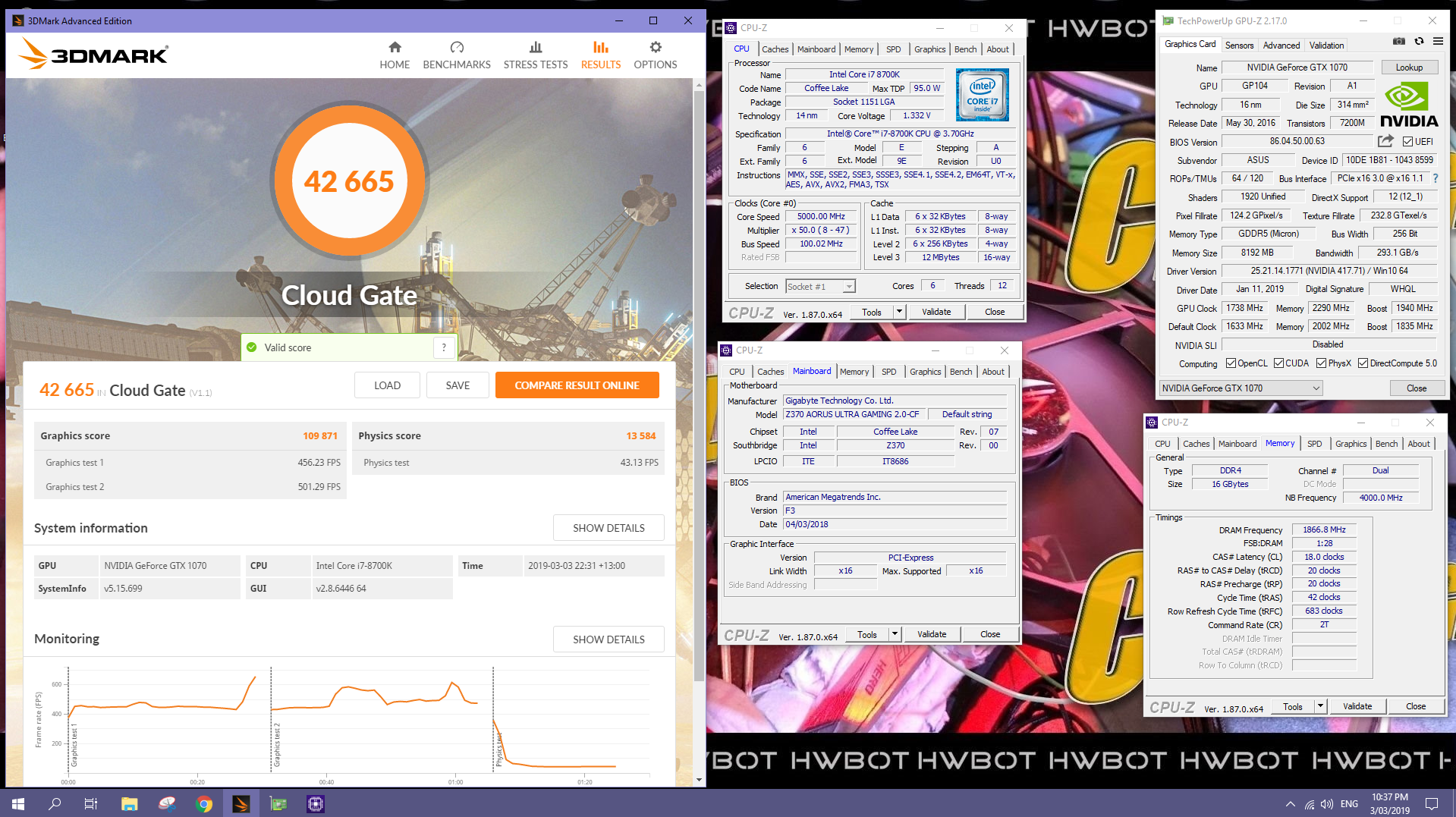Switch to Validation tab in GPU-Z
This screenshot has height=817, width=1456.
point(1326,46)
